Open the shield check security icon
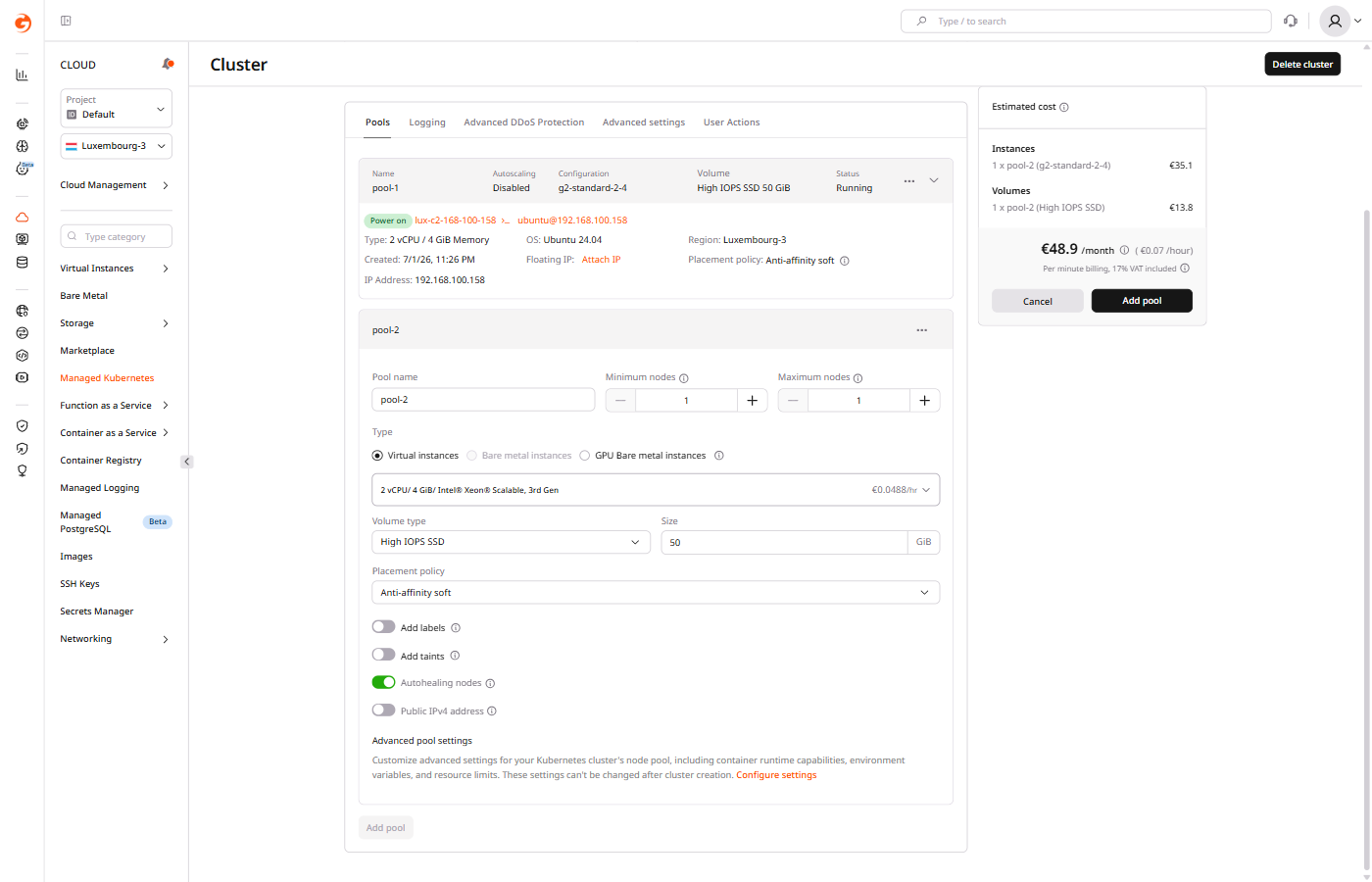Viewport: 1372px width, 882px height. 22,426
